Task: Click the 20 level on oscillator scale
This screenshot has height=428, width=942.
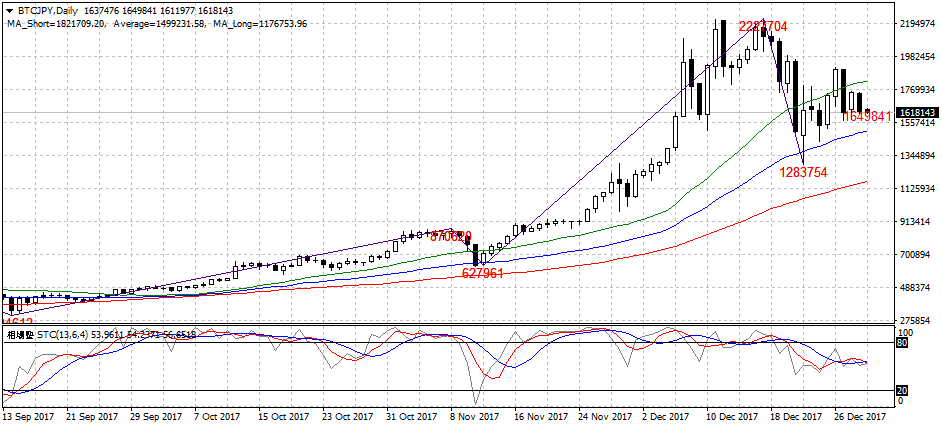Action: pos(903,390)
